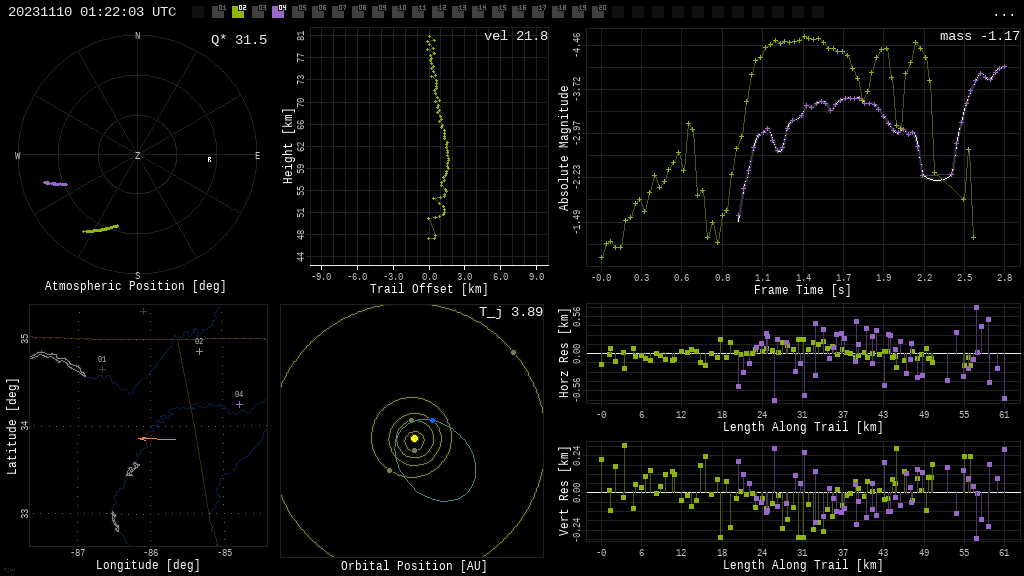
Task: Click the Latitude [deg] axis label
Action: 12,426
